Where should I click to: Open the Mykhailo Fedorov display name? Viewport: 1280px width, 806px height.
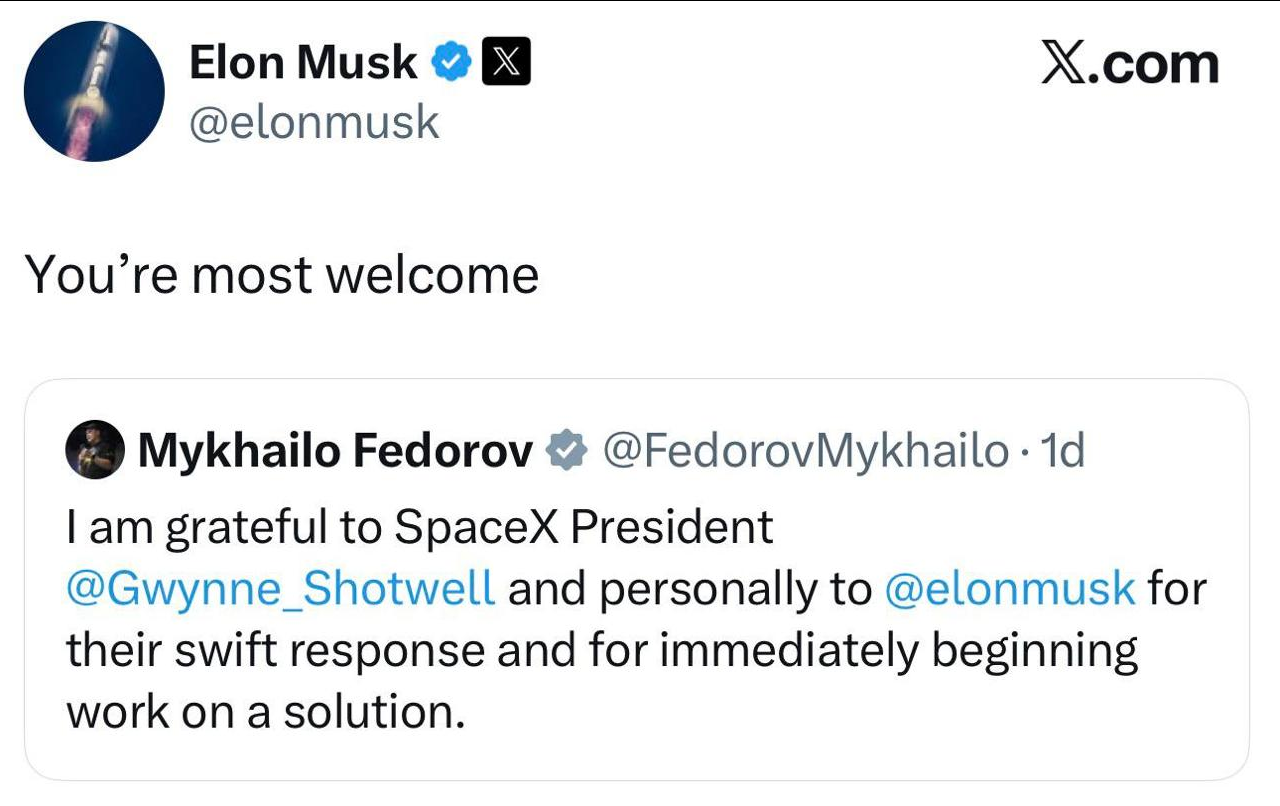[335, 452]
